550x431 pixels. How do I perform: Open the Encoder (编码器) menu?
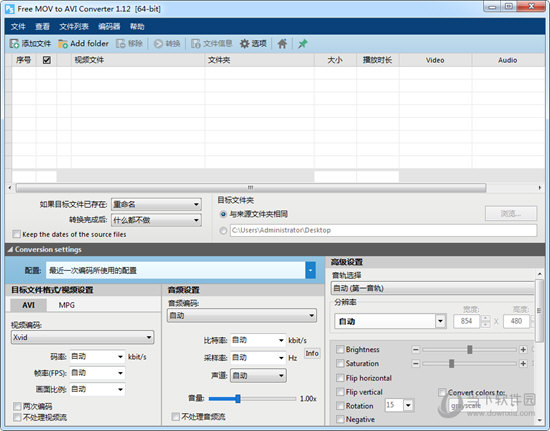[109, 27]
